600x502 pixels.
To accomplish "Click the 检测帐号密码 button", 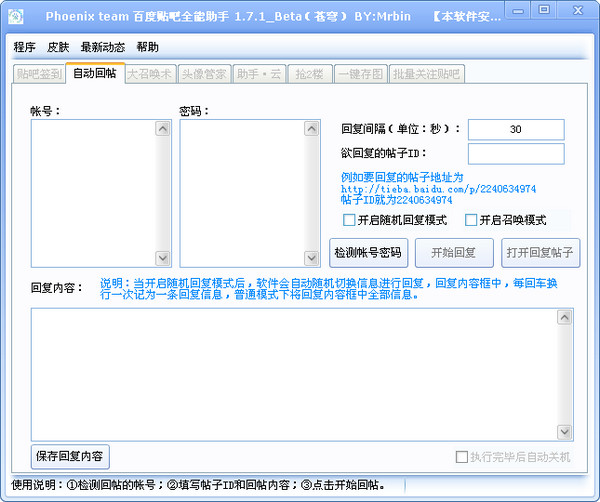I will [368, 251].
